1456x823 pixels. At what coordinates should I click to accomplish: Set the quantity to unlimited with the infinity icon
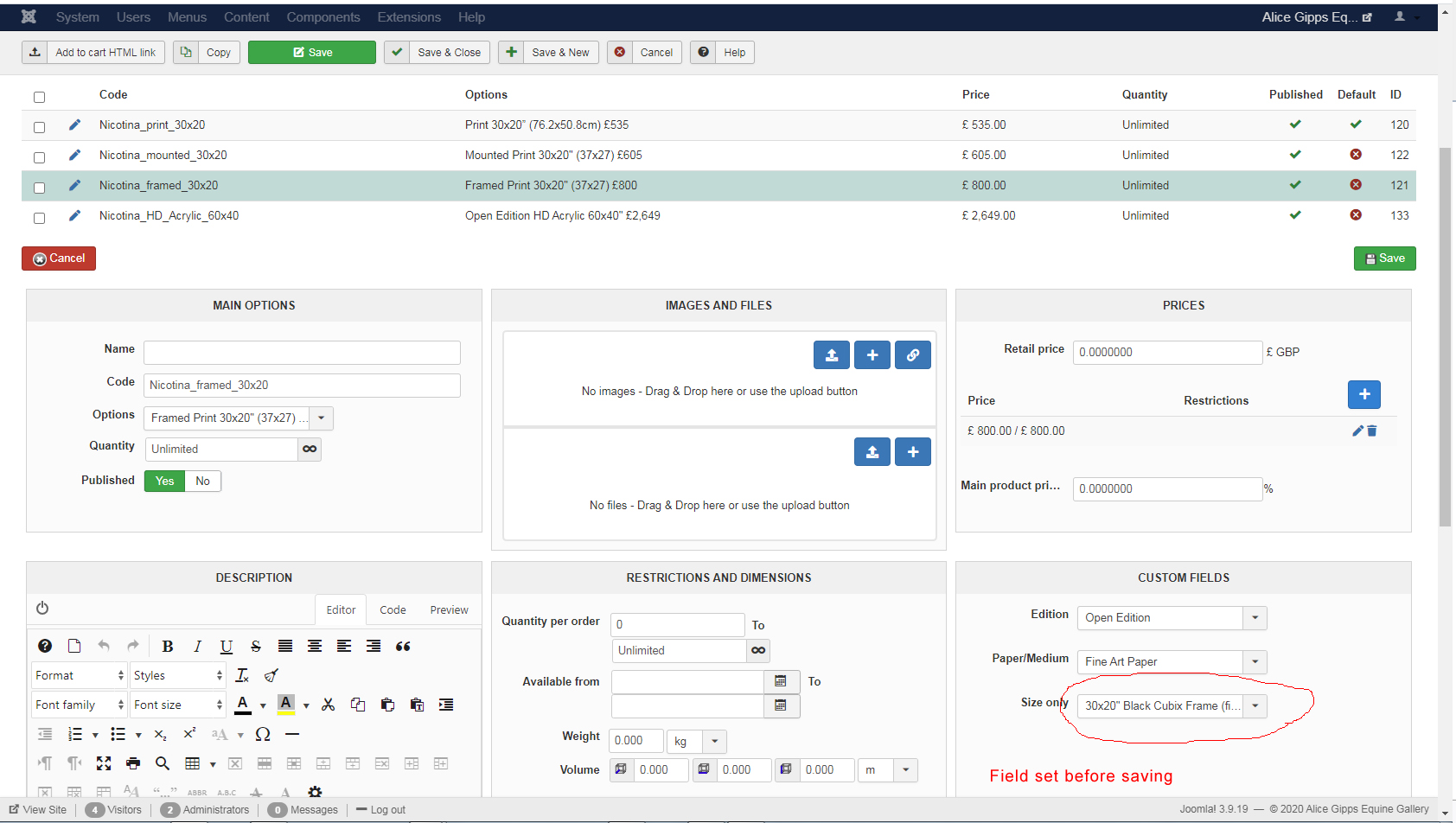(x=310, y=450)
